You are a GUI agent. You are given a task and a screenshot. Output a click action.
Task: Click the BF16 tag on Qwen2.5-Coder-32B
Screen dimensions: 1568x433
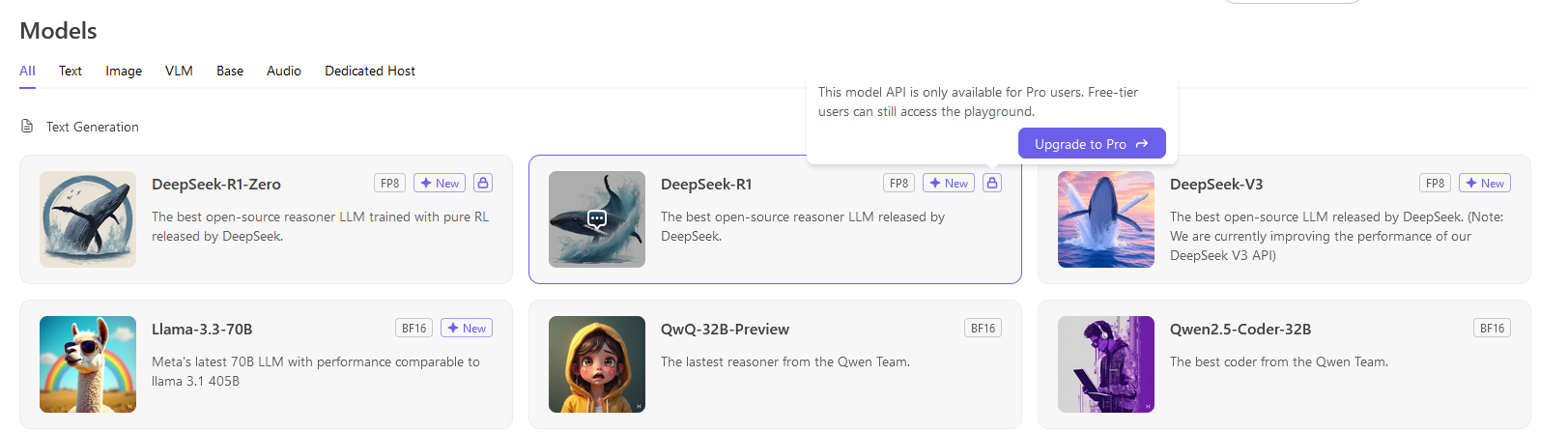(1492, 328)
